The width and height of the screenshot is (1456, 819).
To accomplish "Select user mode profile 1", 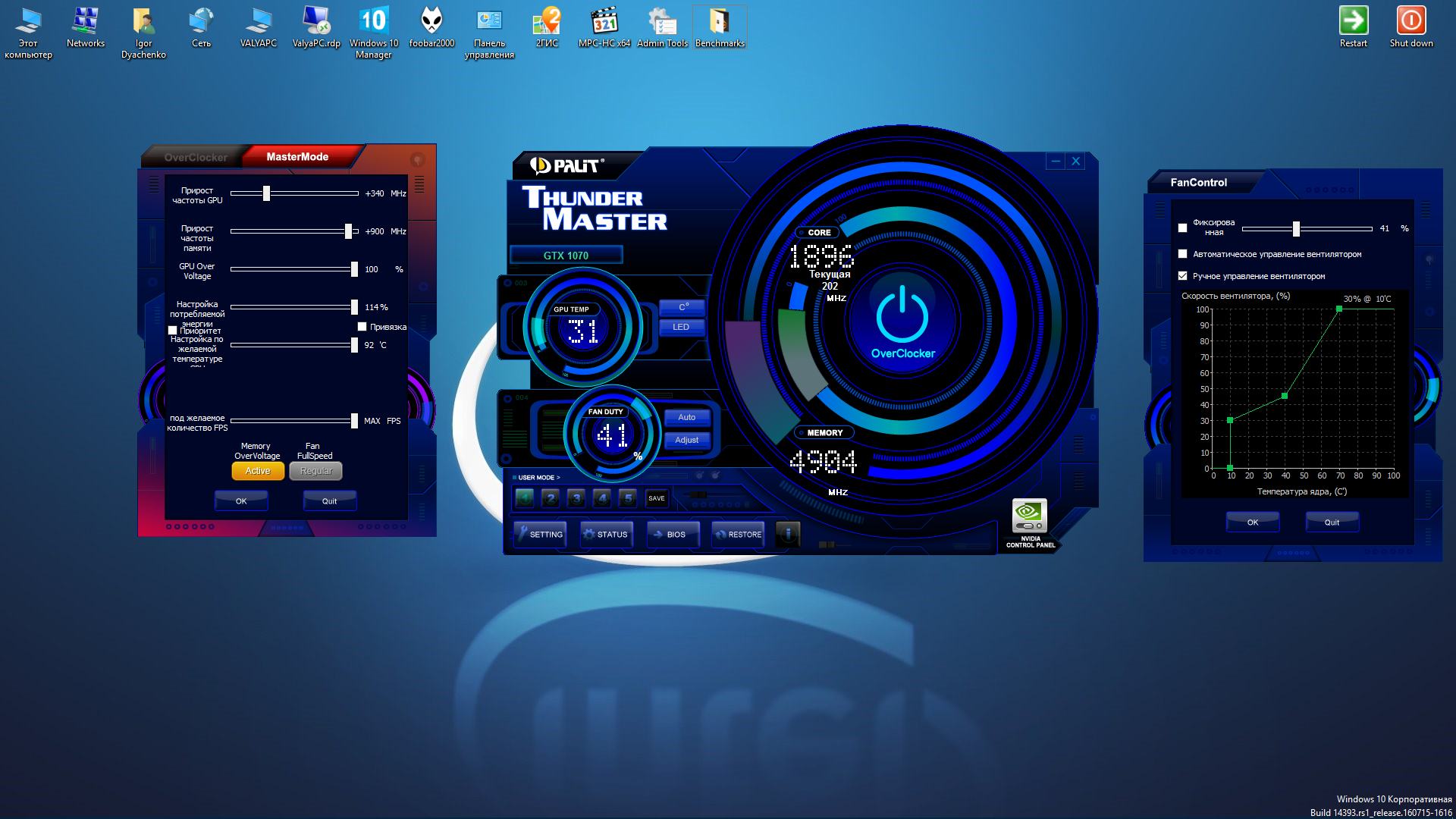I will coord(525,498).
